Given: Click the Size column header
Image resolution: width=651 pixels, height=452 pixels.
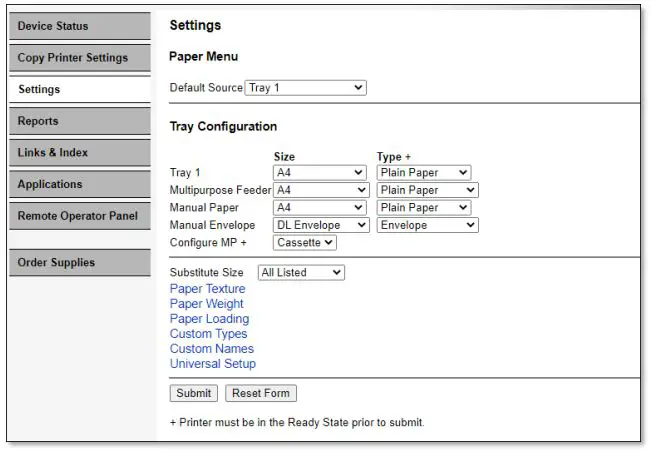Looking at the screenshot, I should 284,157.
